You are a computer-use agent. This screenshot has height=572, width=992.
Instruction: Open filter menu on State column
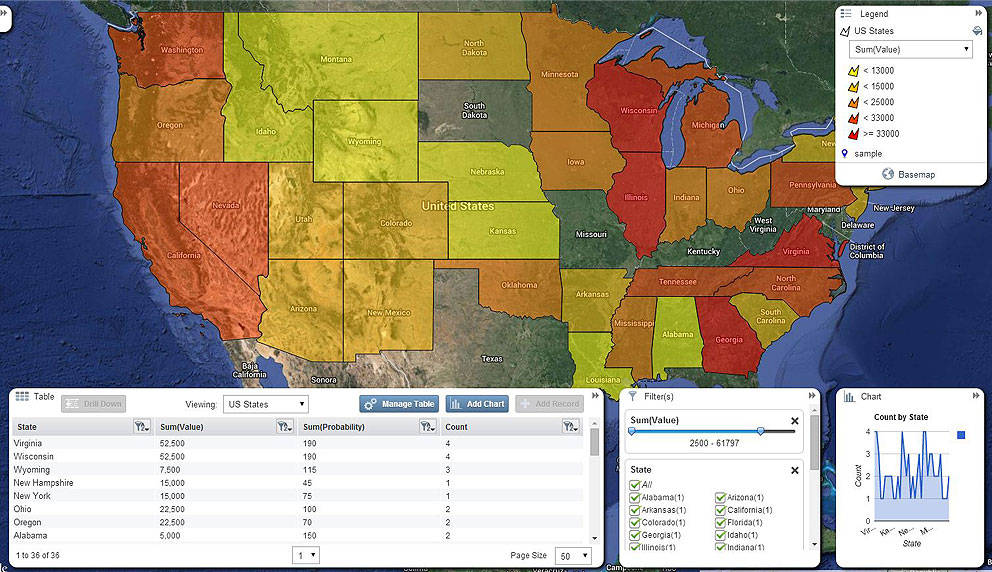141,427
